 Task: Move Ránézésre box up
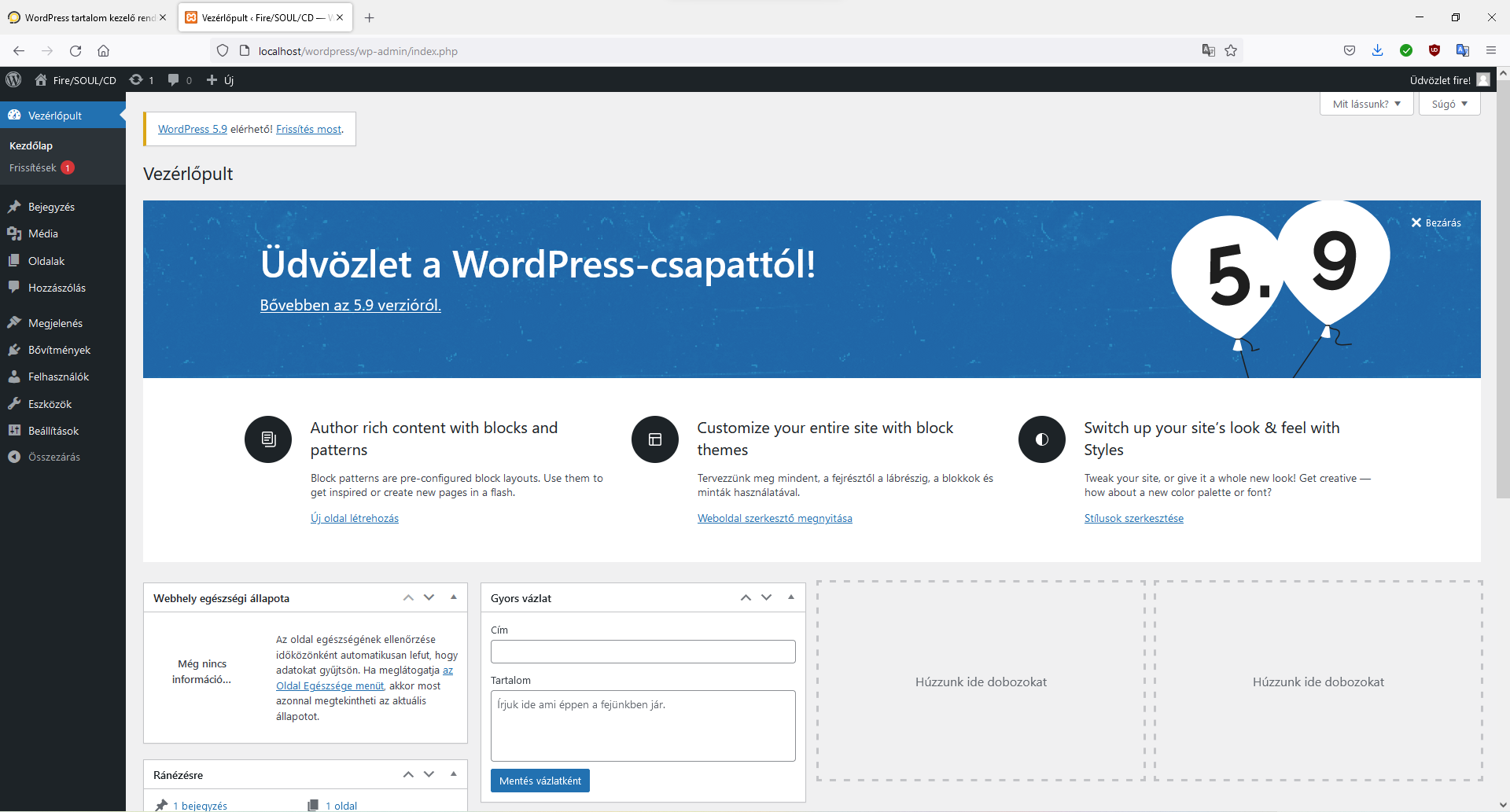[x=408, y=775]
